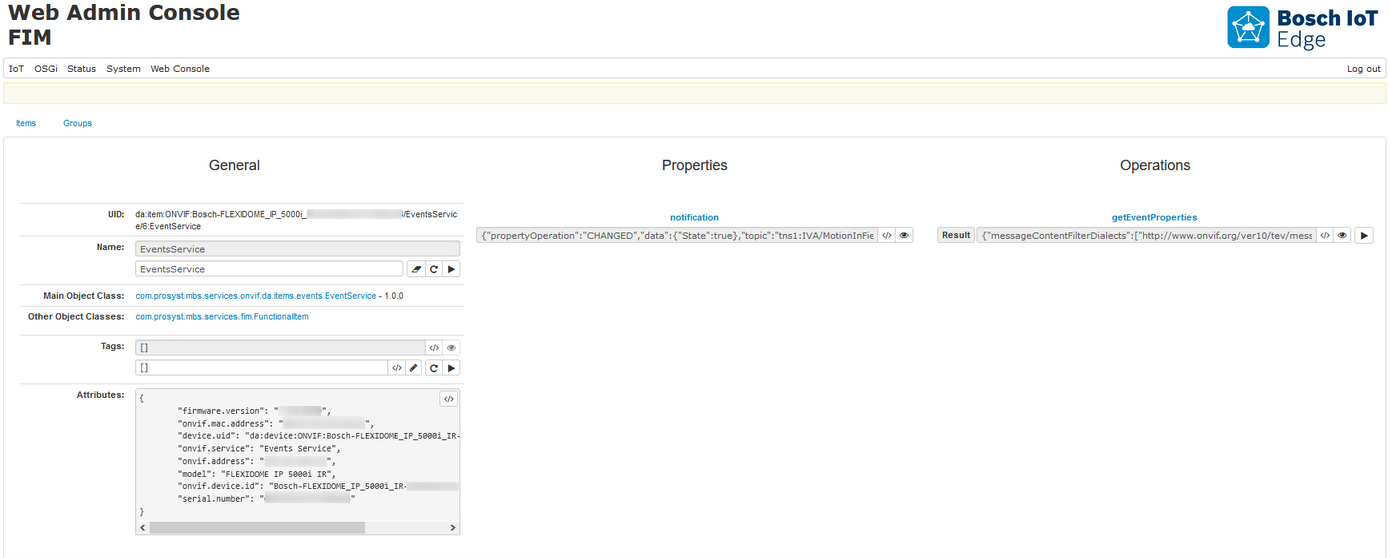Click the getEventProperties result code view icon
Screen dimensions: 1390x558
[x=1324, y=235]
